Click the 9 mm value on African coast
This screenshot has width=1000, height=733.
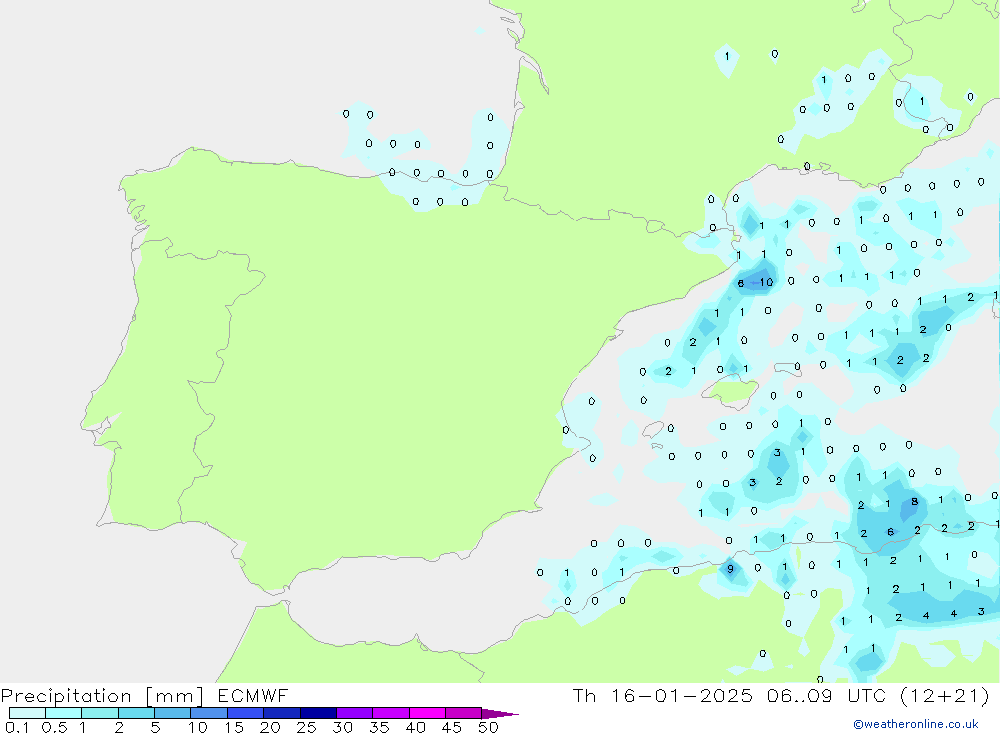730,569
